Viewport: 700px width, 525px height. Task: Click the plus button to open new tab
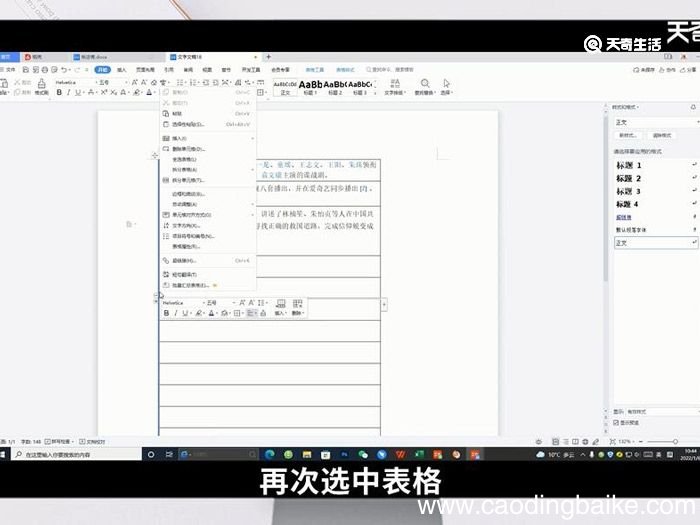pyautogui.click(x=268, y=57)
